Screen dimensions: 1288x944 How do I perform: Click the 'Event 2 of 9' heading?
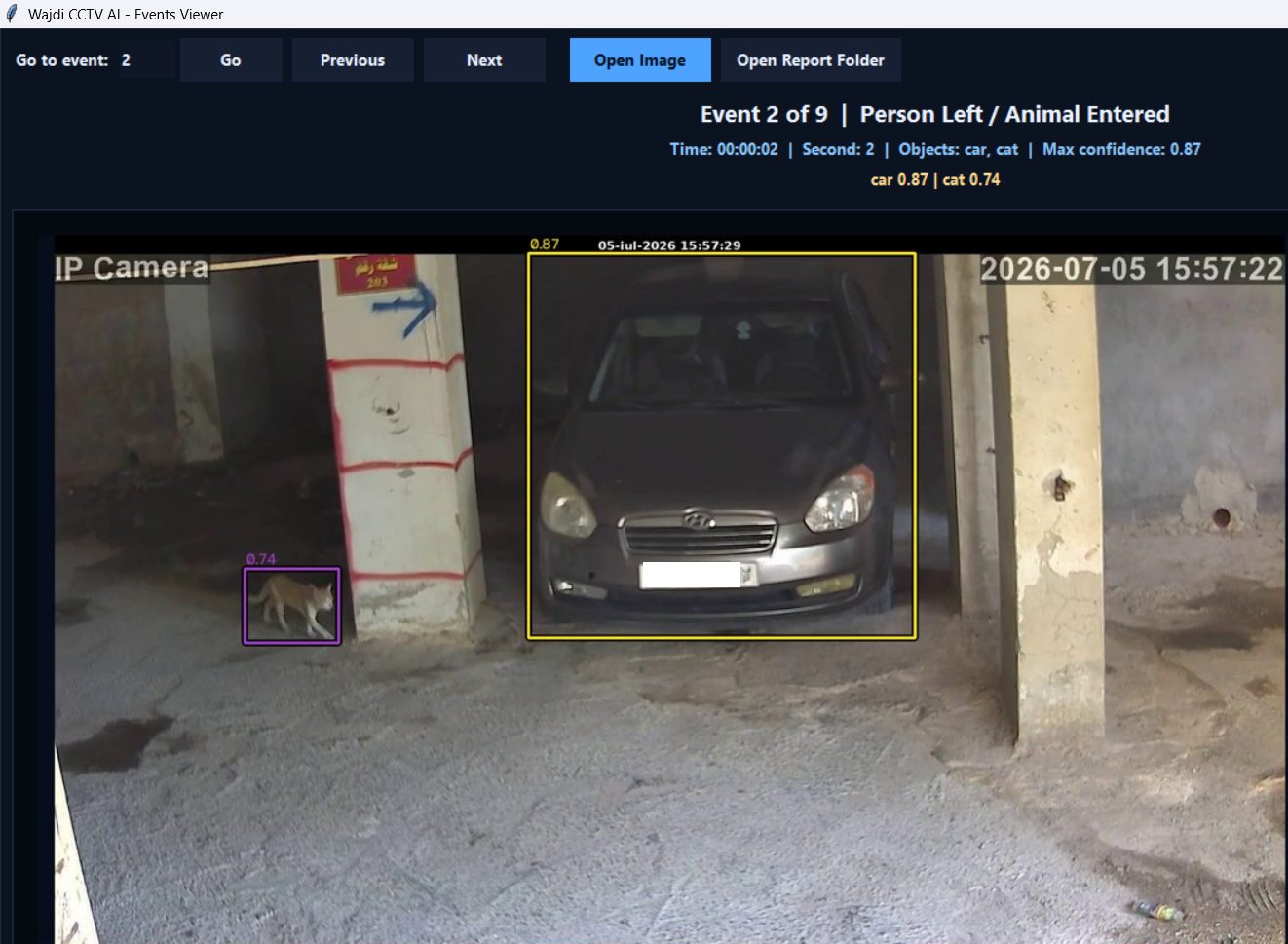[x=764, y=114]
